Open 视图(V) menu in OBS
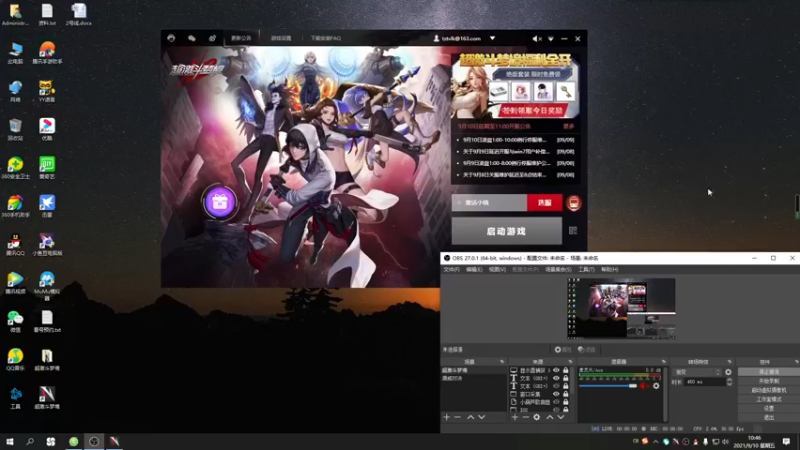Screen dimensions: 800x450 click(x=497, y=269)
